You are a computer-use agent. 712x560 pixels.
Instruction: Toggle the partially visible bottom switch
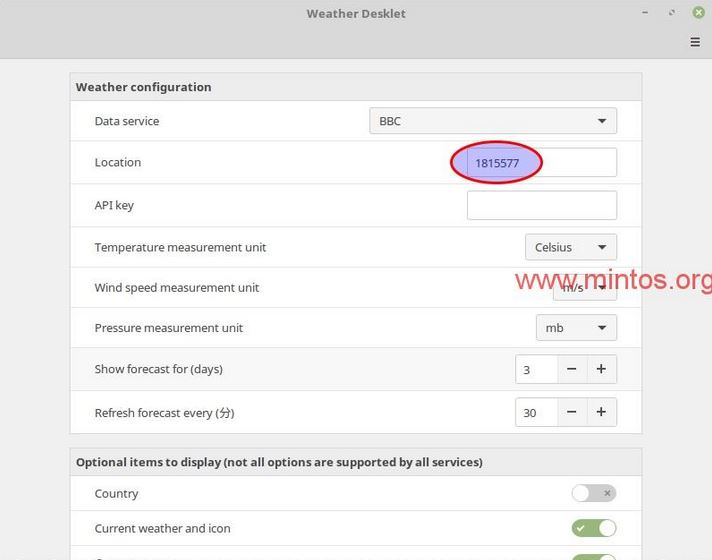pos(593,555)
